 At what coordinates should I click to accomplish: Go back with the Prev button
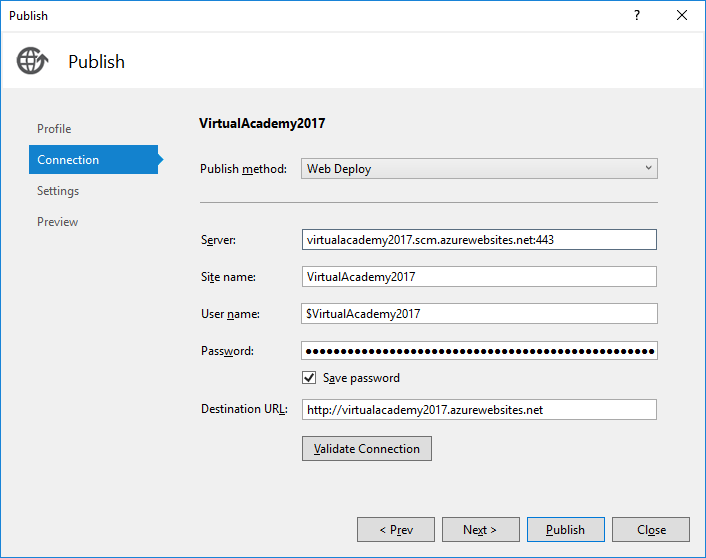click(x=396, y=530)
